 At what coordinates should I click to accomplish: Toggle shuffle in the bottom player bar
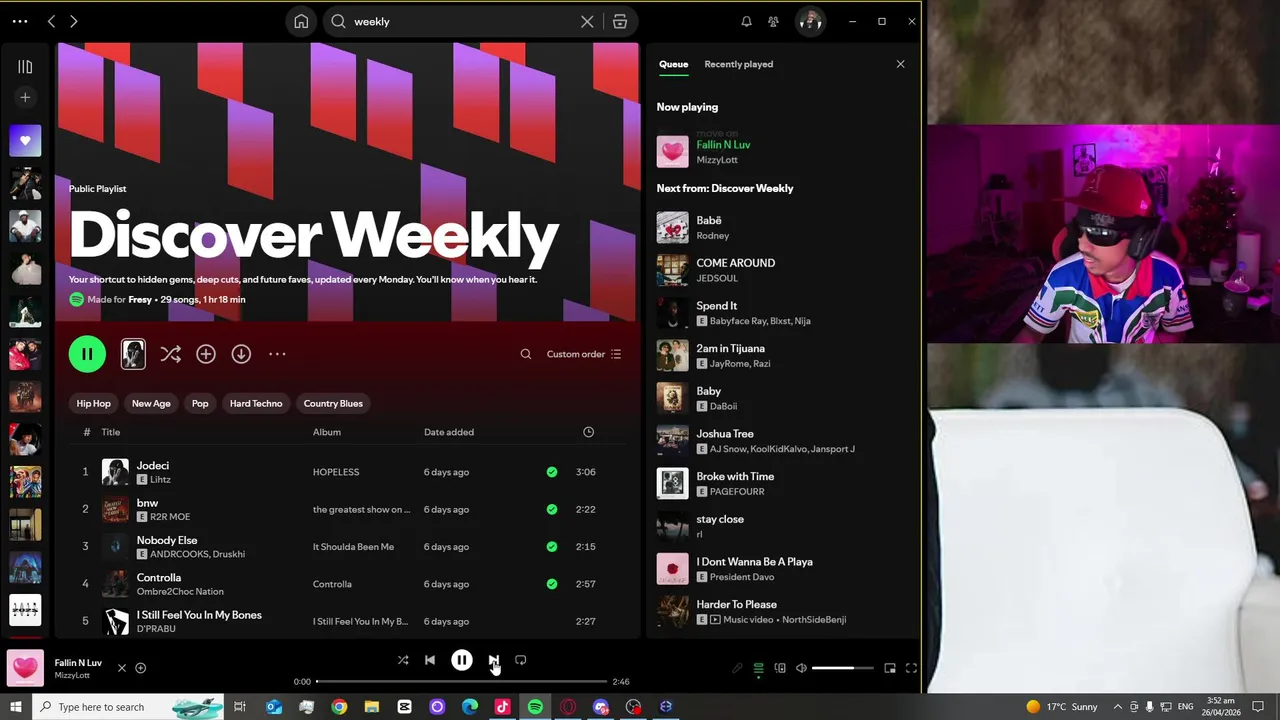pyautogui.click(x=403, y=660)
